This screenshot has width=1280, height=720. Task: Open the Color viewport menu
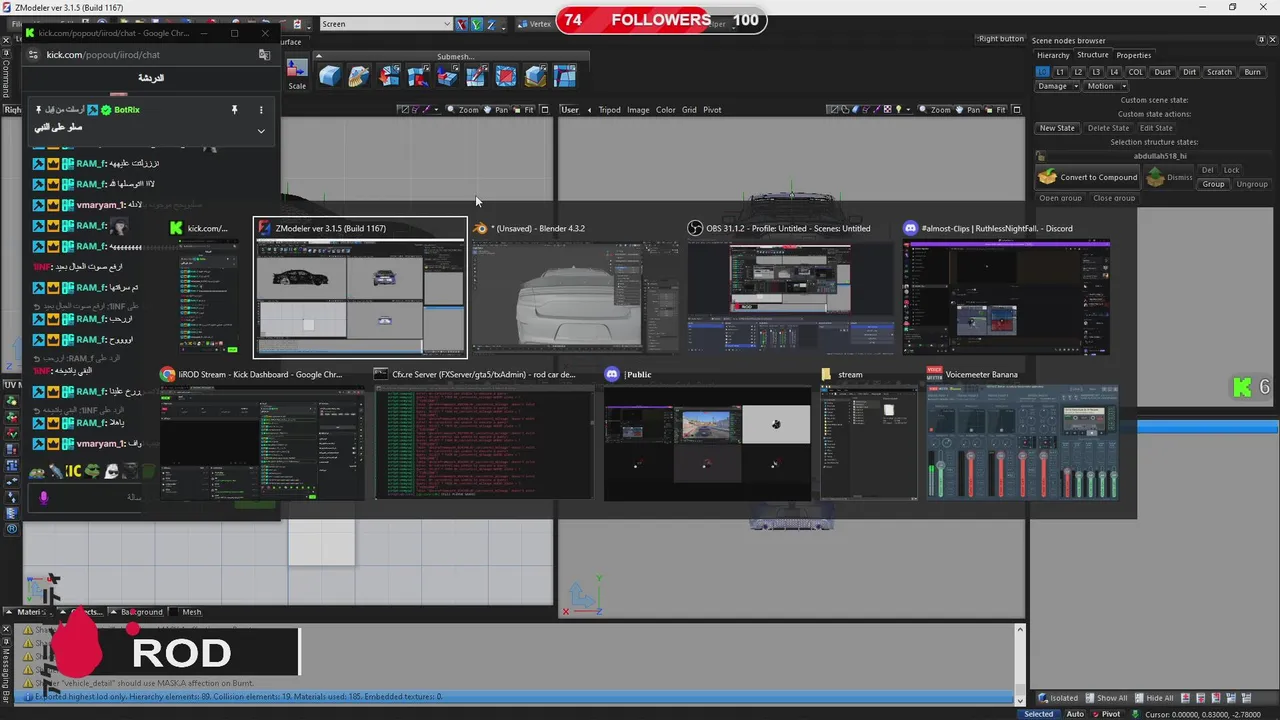666,110
